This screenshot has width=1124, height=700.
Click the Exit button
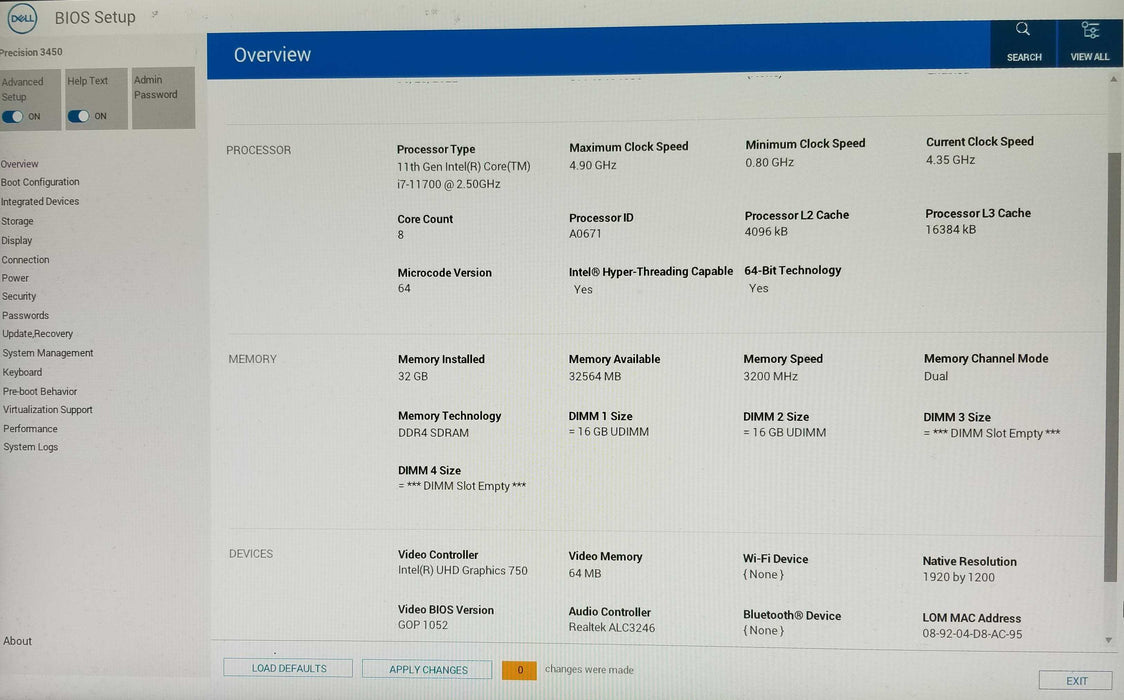[1076, 681]
